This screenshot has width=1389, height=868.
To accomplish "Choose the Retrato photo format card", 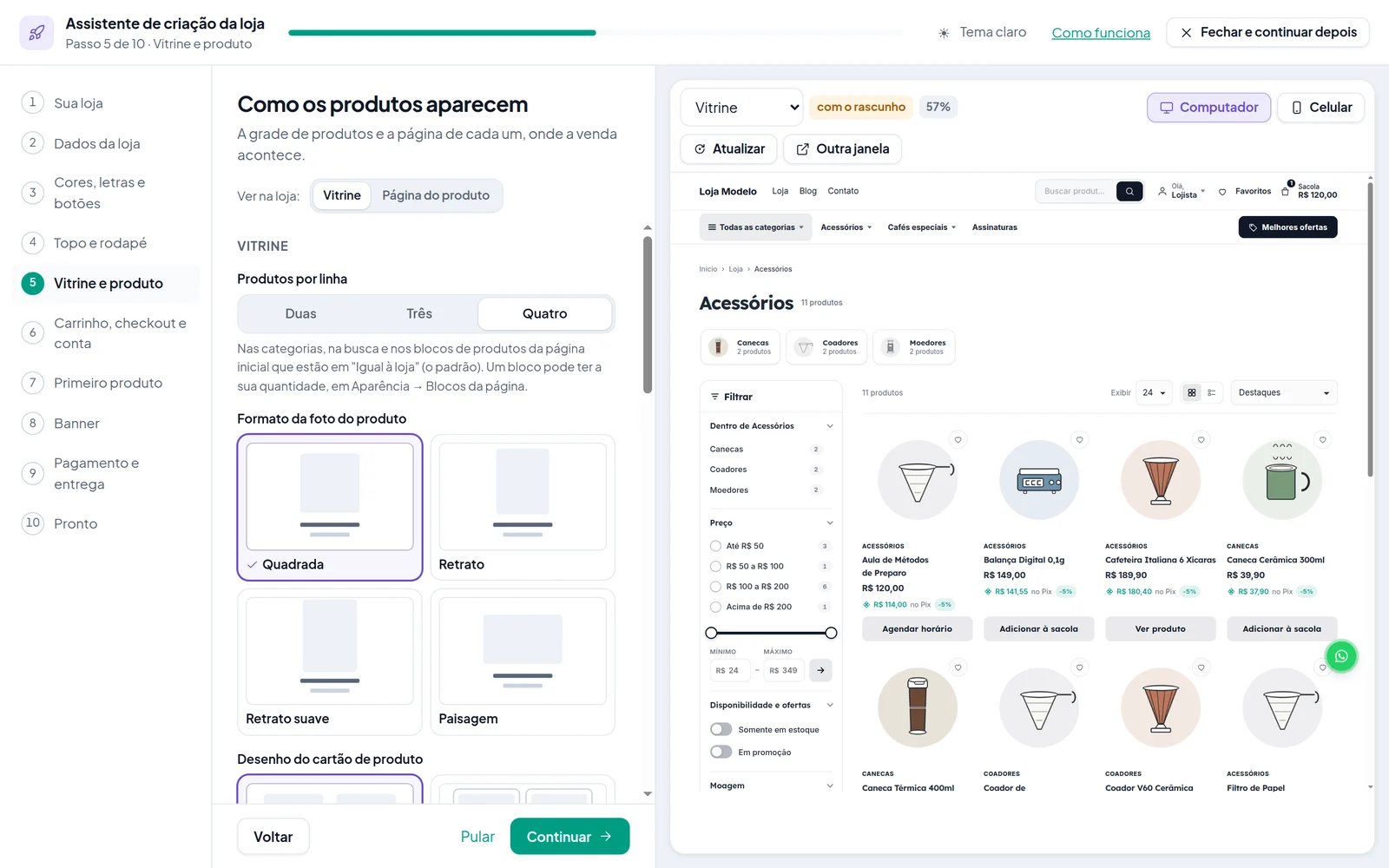I will pos(523,507).
